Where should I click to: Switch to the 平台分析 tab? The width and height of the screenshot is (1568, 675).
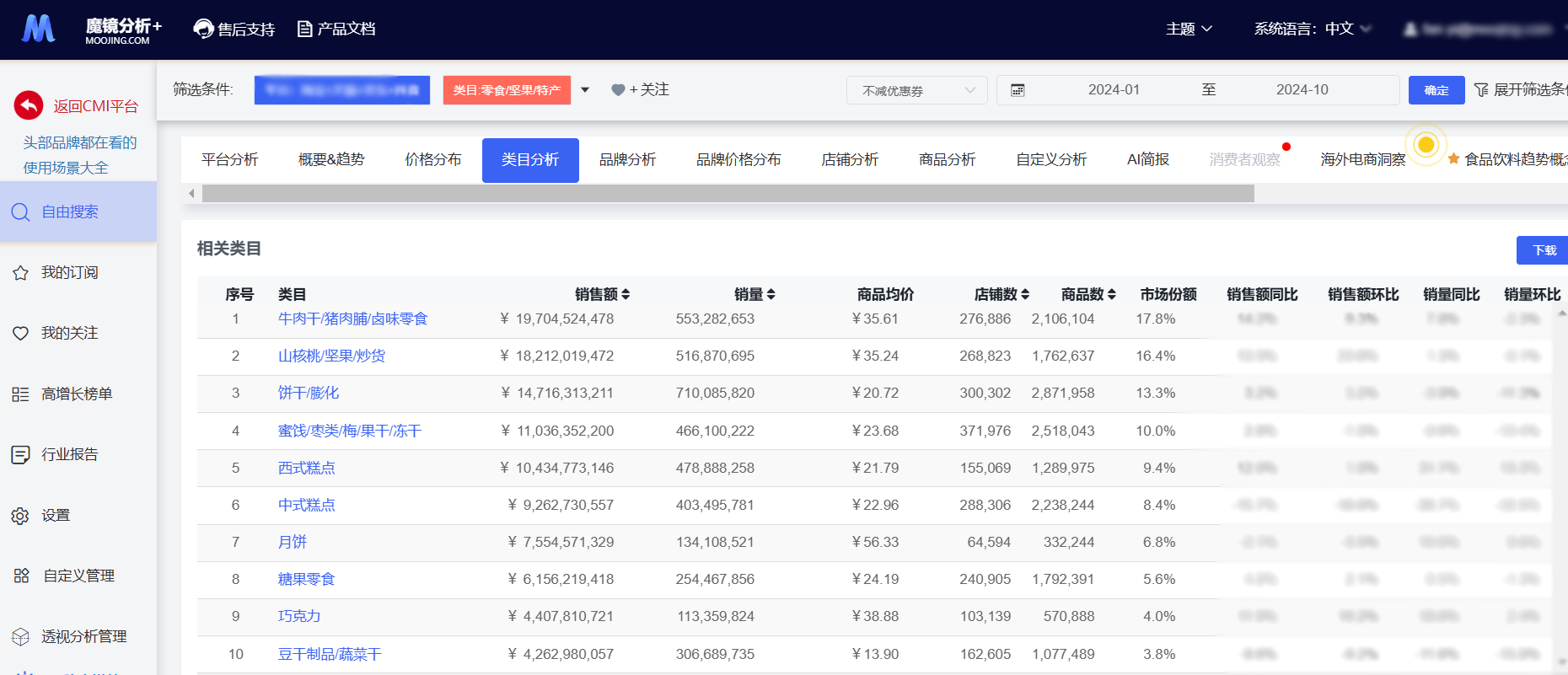pyautogui.click(x=229, y=159)
